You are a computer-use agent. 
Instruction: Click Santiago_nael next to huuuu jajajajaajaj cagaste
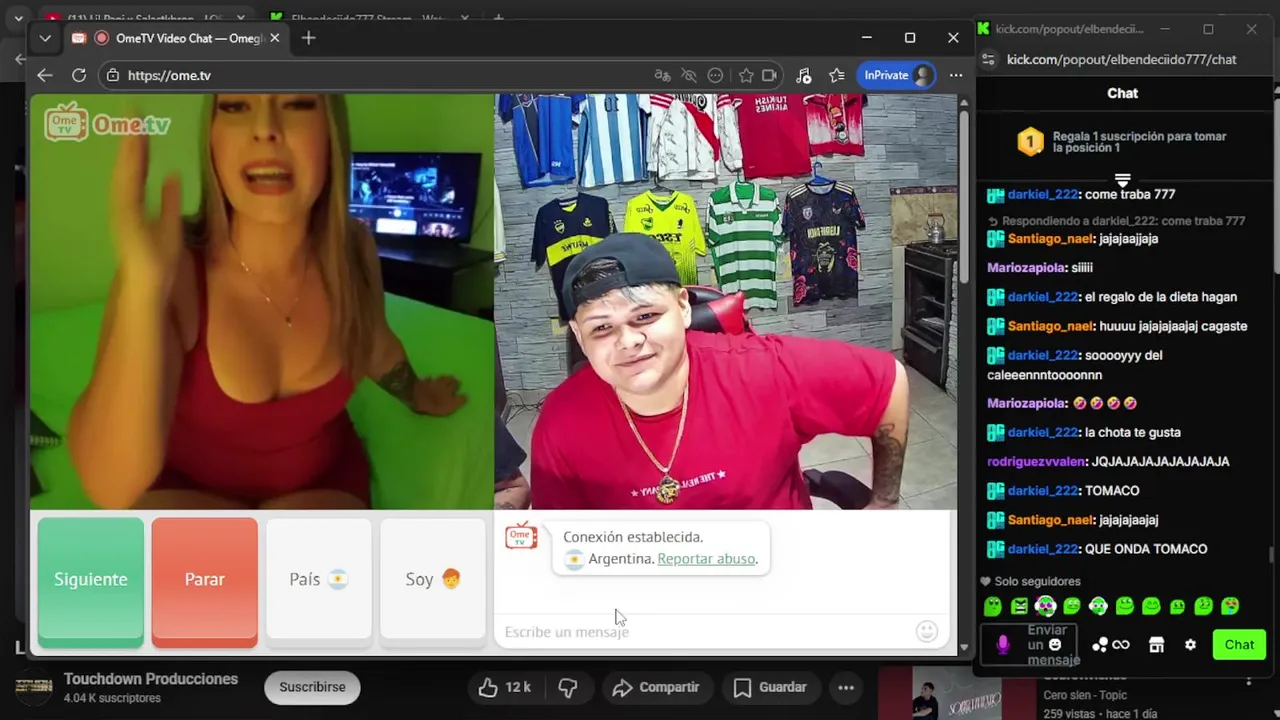[x=1051, y=326]
